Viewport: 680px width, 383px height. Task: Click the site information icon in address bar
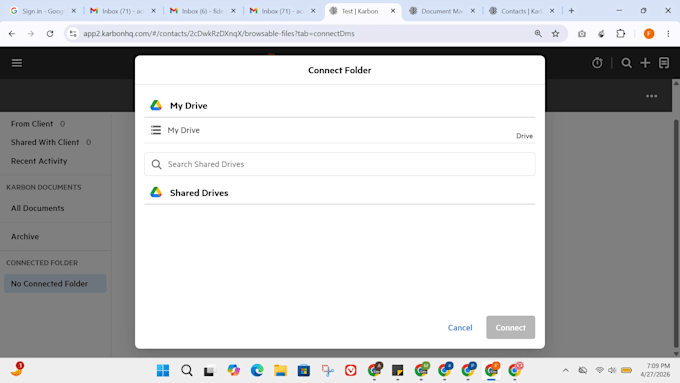click(x=73, y=33)
